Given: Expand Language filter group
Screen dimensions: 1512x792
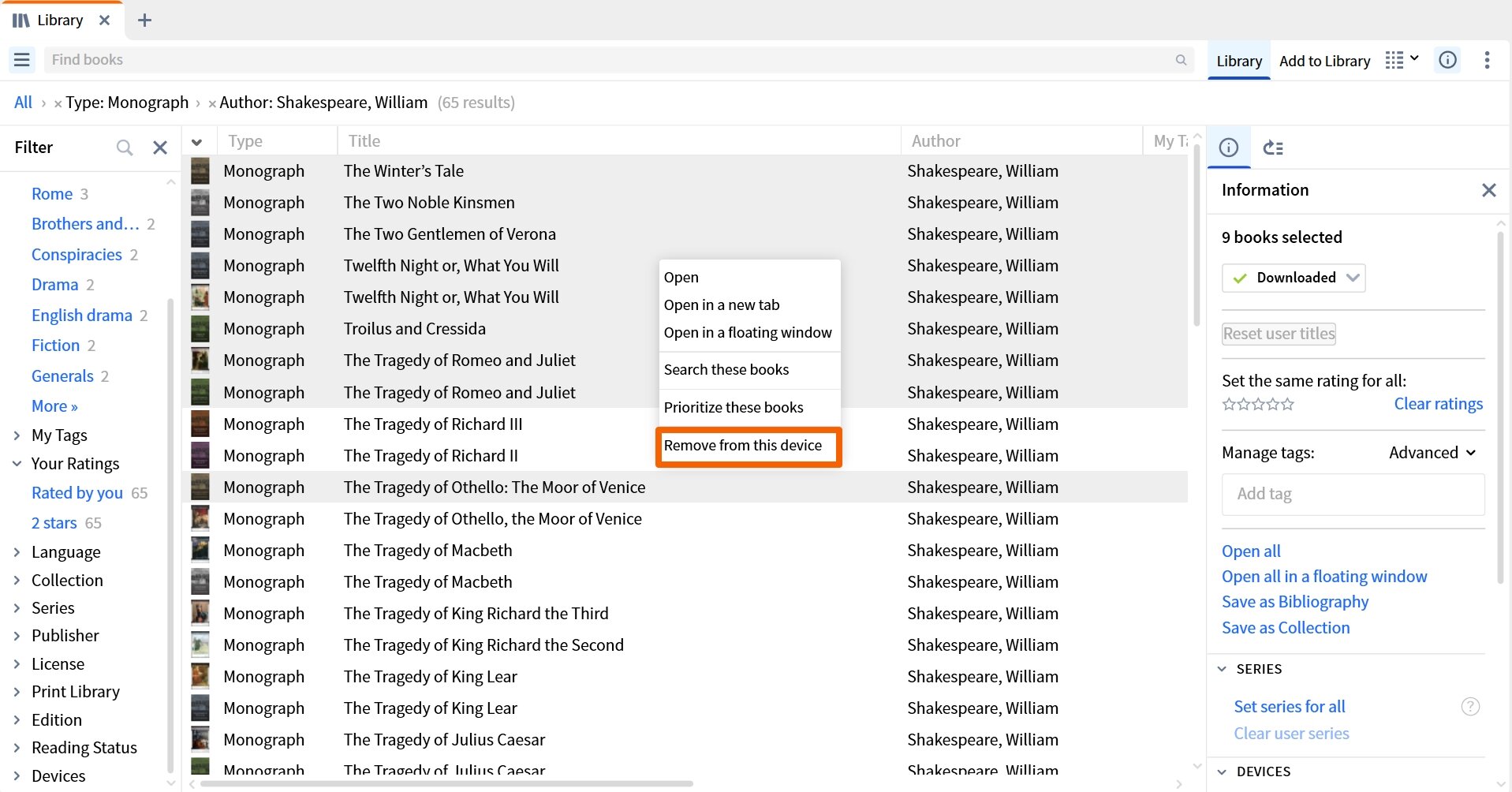Looking at the screenshot, I should point(17,552).
